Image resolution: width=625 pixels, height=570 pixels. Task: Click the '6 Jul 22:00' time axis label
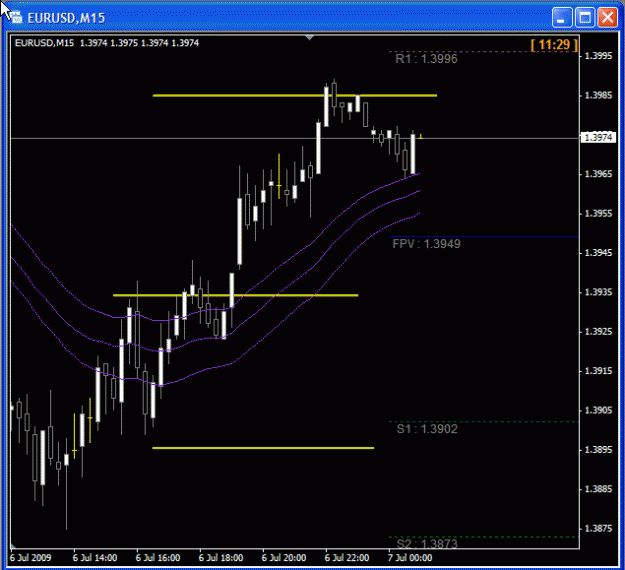(x=347, y=558)
